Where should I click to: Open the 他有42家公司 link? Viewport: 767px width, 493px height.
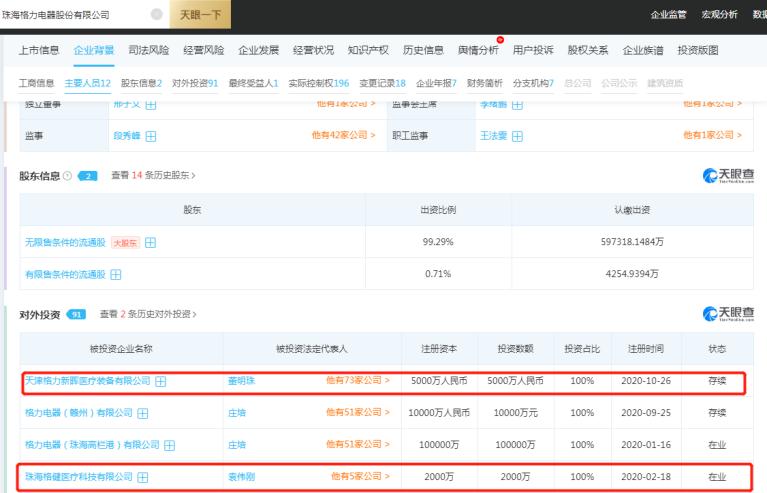[x=343, y=135]
